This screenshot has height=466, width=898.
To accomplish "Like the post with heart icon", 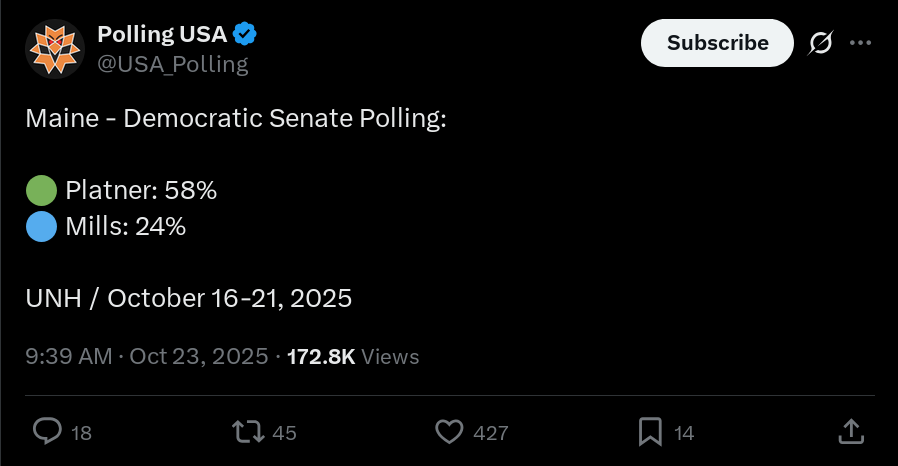I will tap(450, 431).
